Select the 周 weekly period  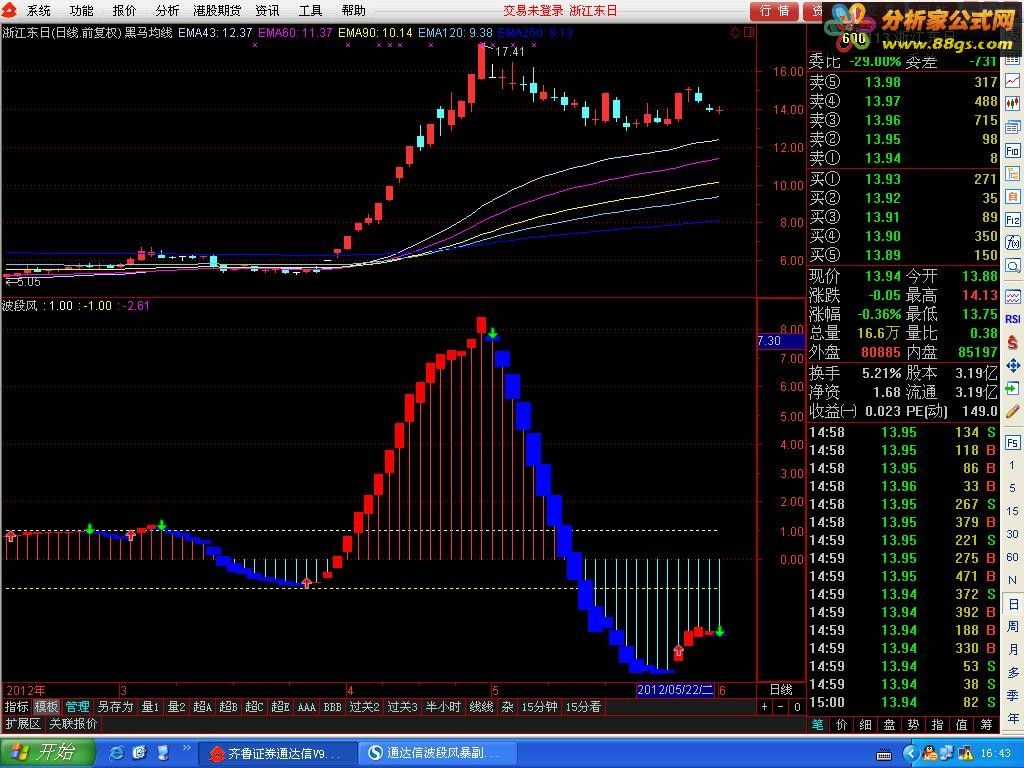pos(1012,627)
